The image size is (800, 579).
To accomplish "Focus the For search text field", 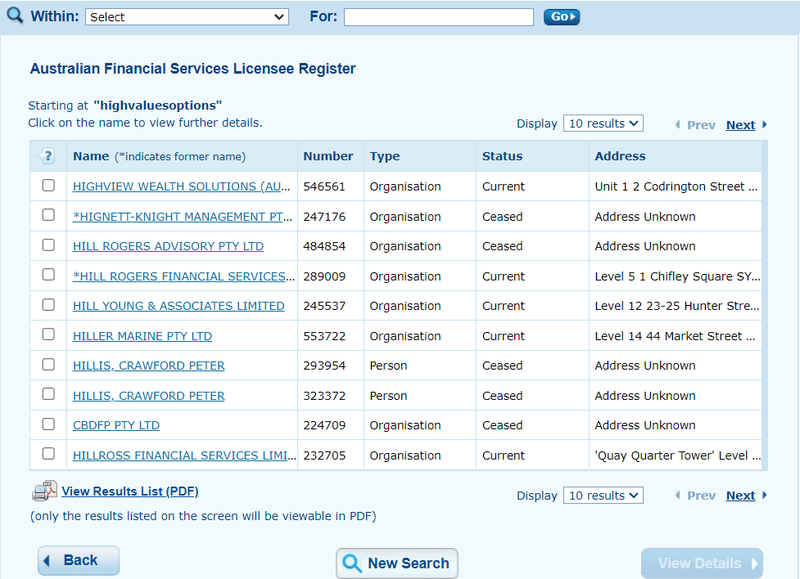I will pyautogui.click(x=439, y=17).
